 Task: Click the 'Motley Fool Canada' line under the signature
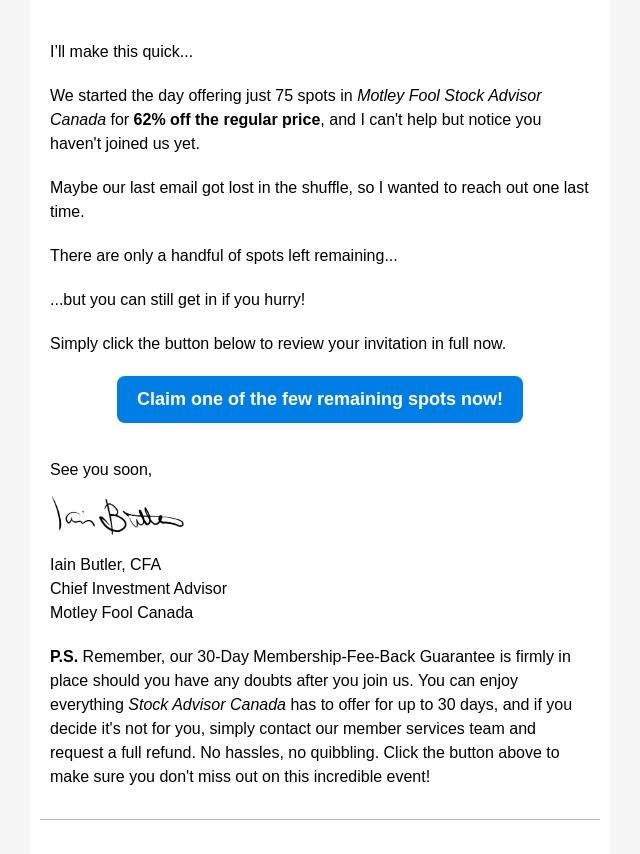[x=121, y=613]
